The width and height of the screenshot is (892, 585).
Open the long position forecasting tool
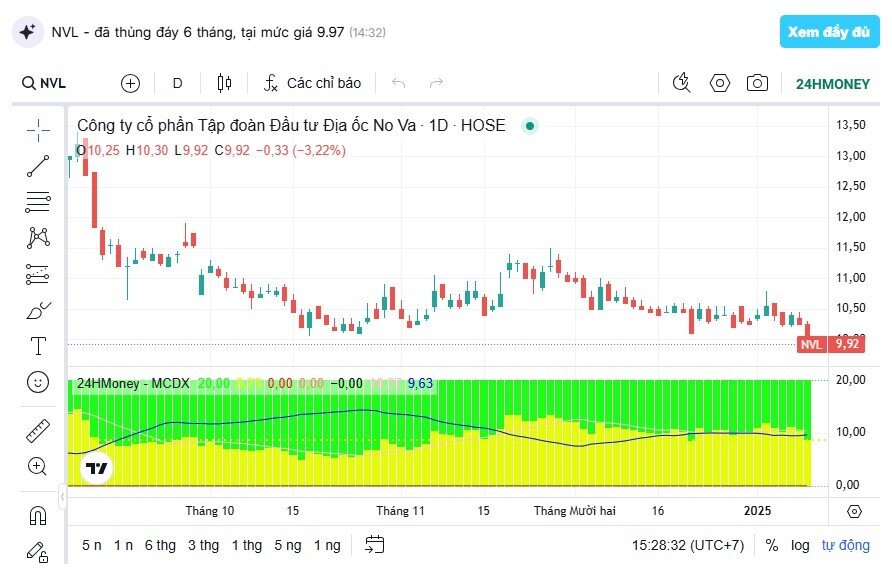point(38,274)
